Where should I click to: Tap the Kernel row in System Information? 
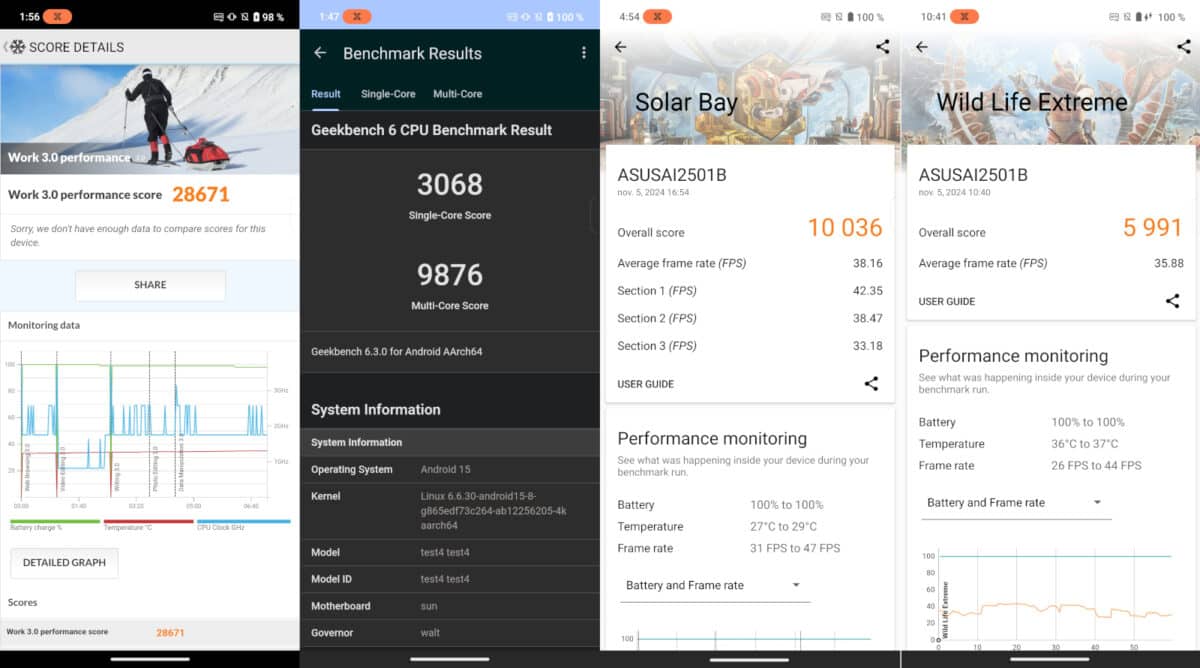click(x=450, y=510)
